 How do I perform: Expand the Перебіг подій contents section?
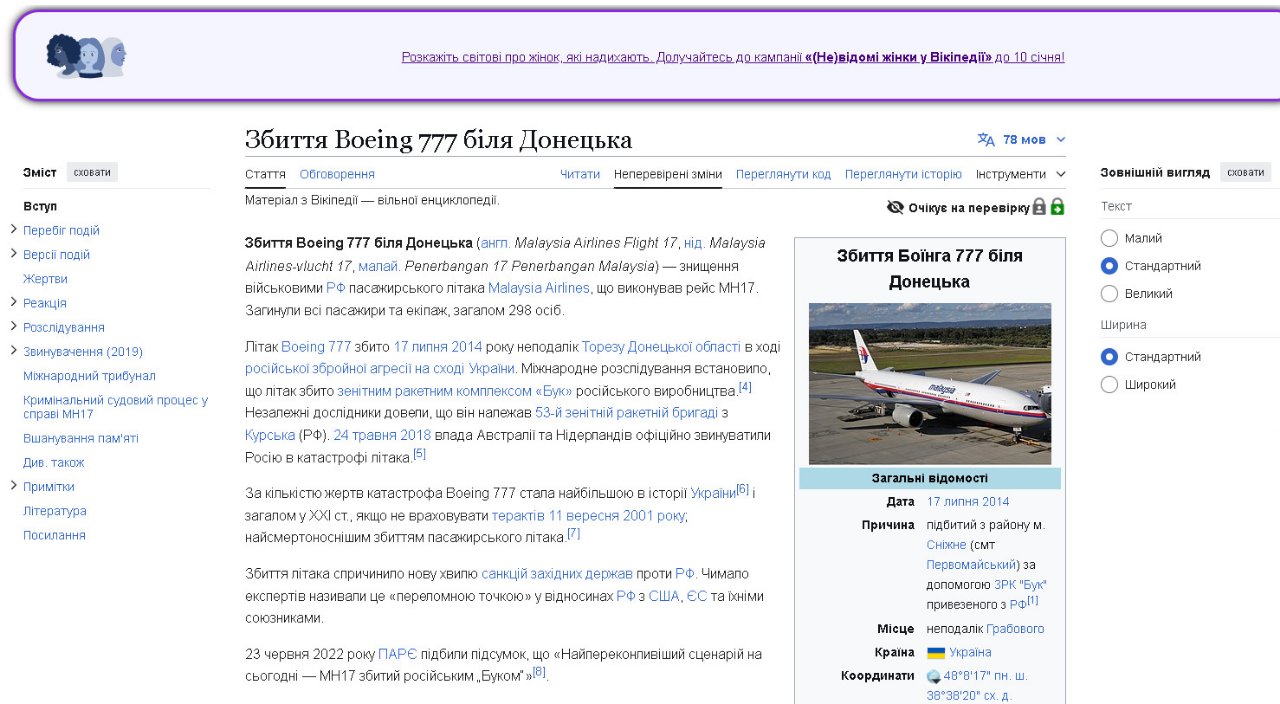(x=14, y=230)
